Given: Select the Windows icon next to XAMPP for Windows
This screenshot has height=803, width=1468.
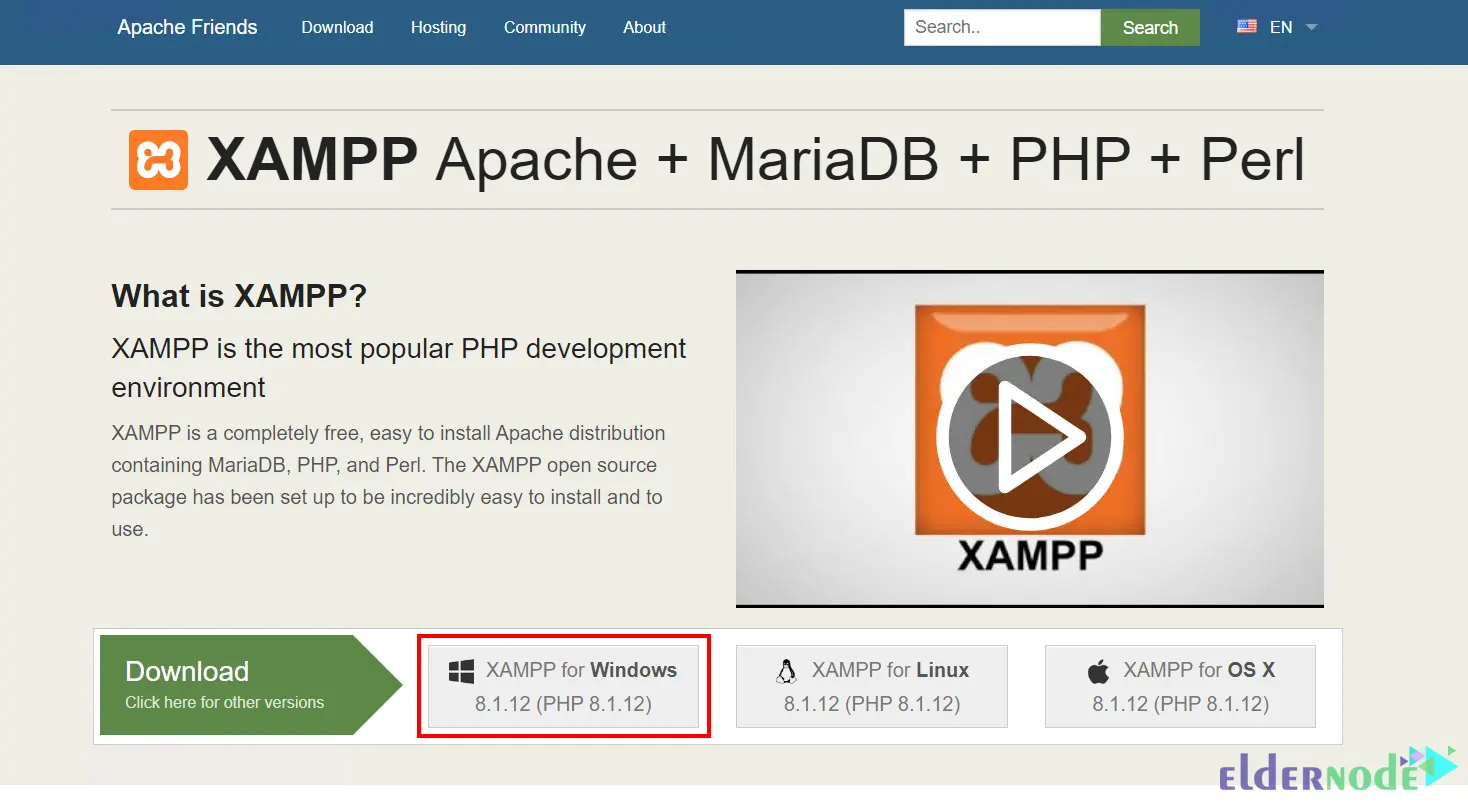Looking at the screenshot, I should coord(462,670).
